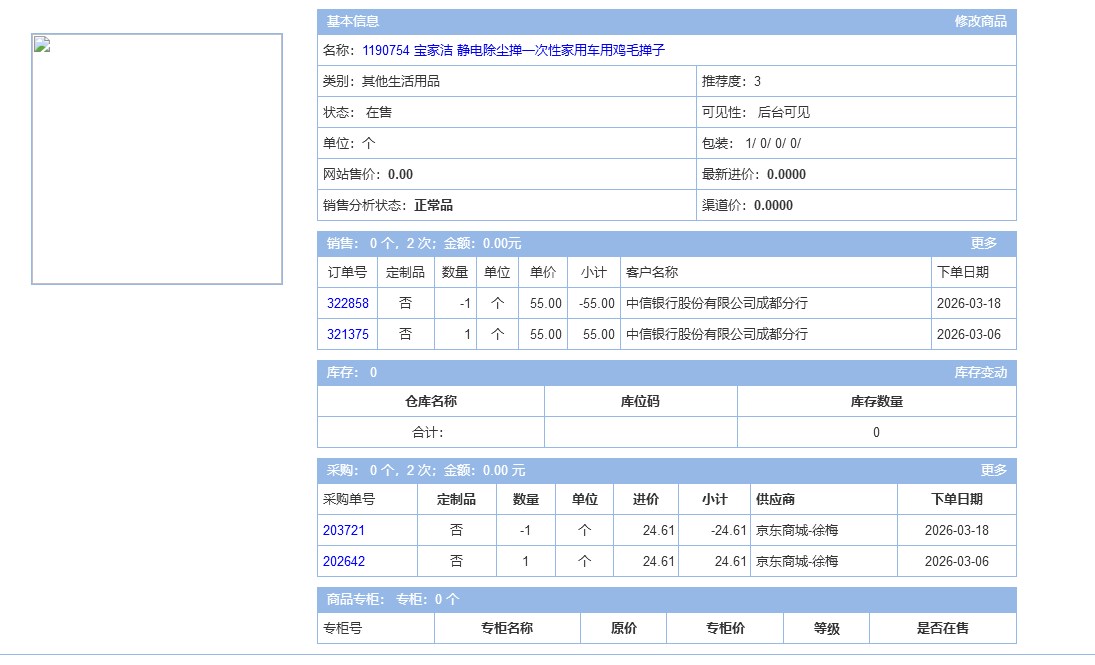The height and width of the screenshot is (665, 1095).
Task: Open purchase order 203721
Action: coord(343,531)
